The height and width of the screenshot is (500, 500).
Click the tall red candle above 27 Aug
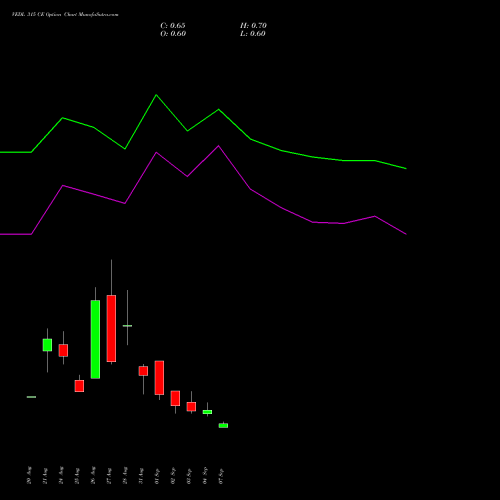coord(111,328)
